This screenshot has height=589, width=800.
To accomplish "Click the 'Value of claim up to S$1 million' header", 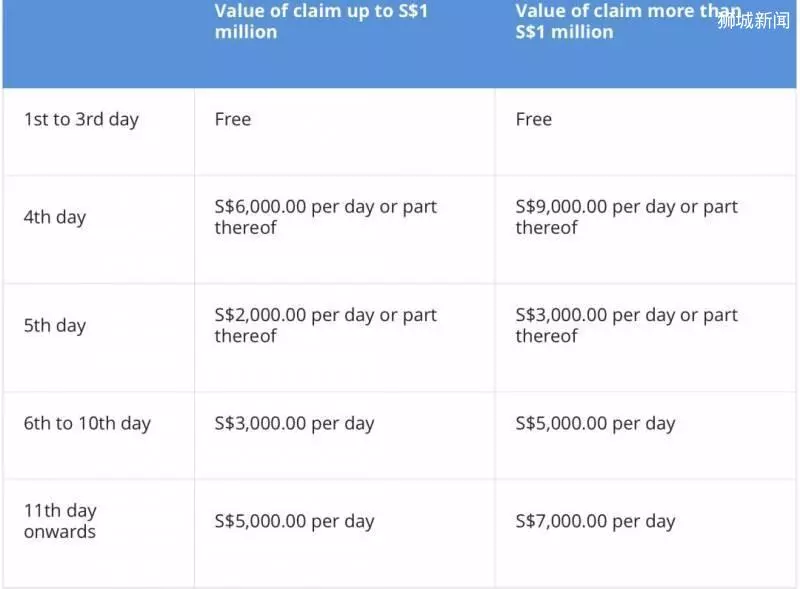I will click(321, 21).
